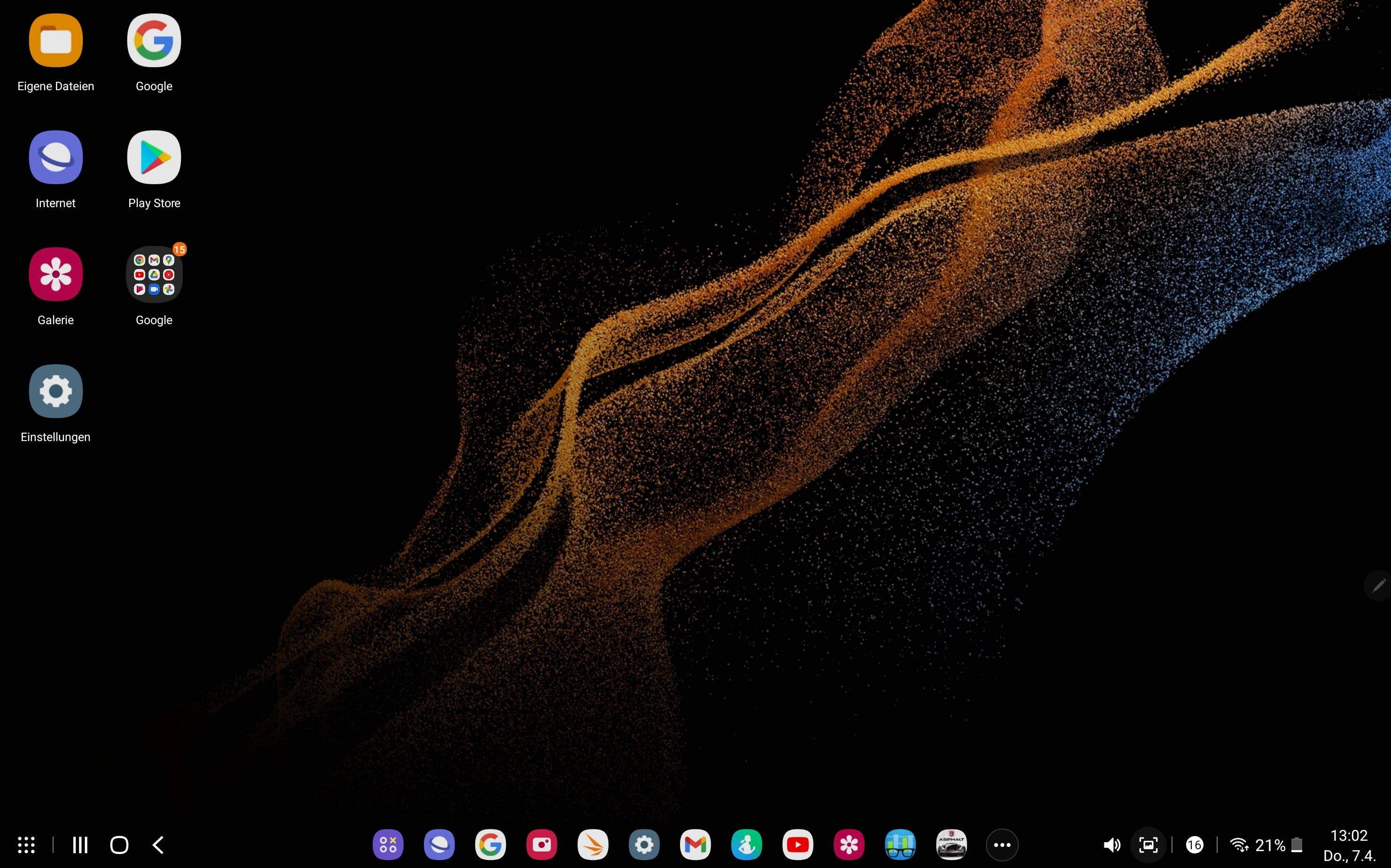Viewport: 1391px width, 868px height.
Task: Mute sound via the speaker icon
Action: [x=1112, y=844]
